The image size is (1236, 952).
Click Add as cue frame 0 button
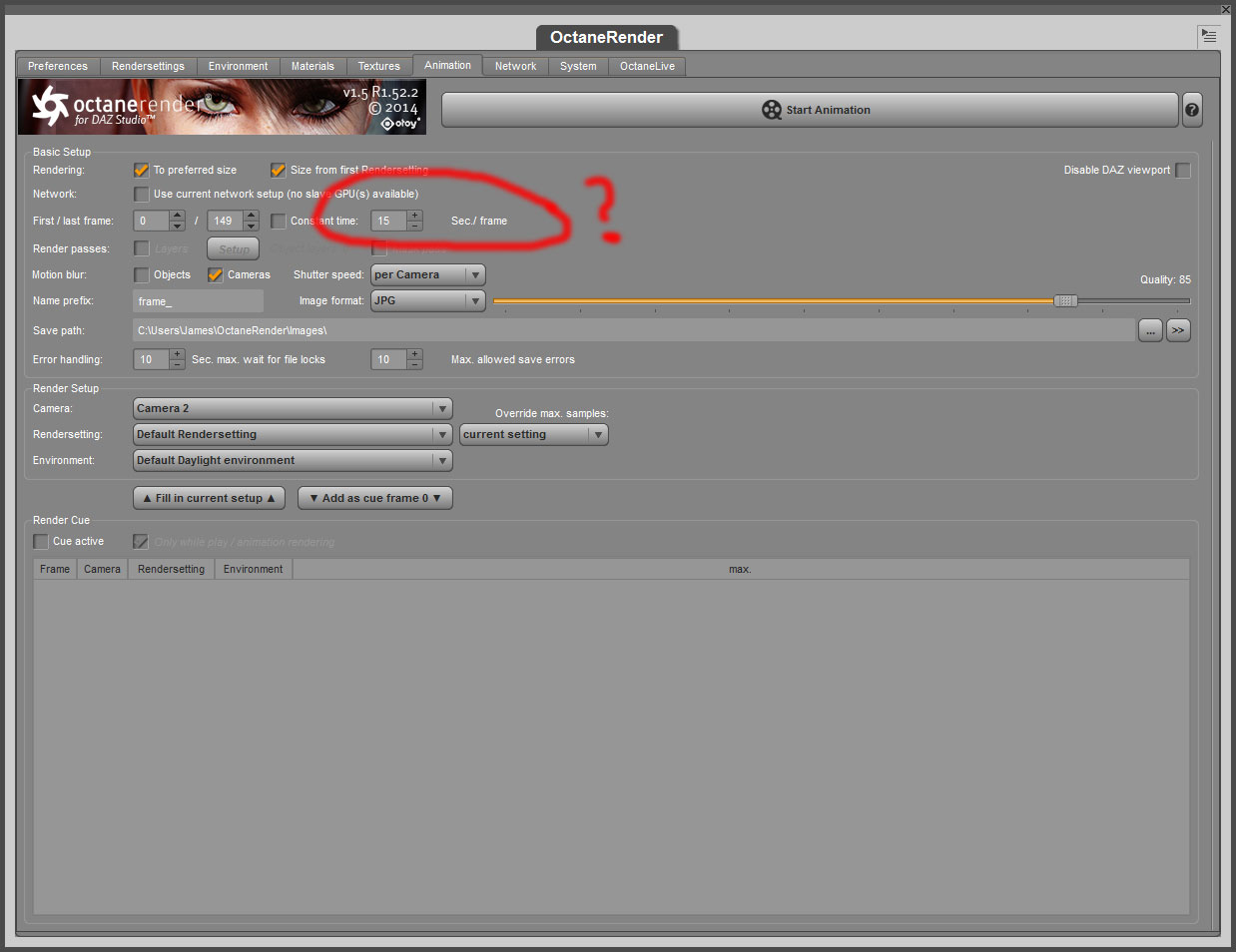(375, 498)
